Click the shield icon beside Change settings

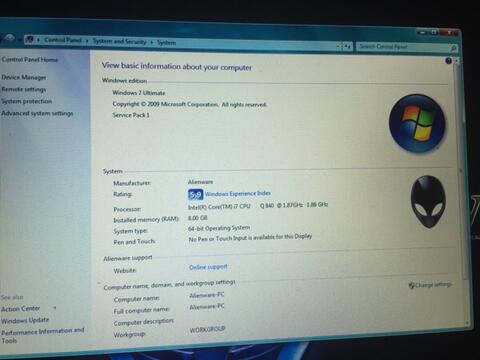coord(411,285)
